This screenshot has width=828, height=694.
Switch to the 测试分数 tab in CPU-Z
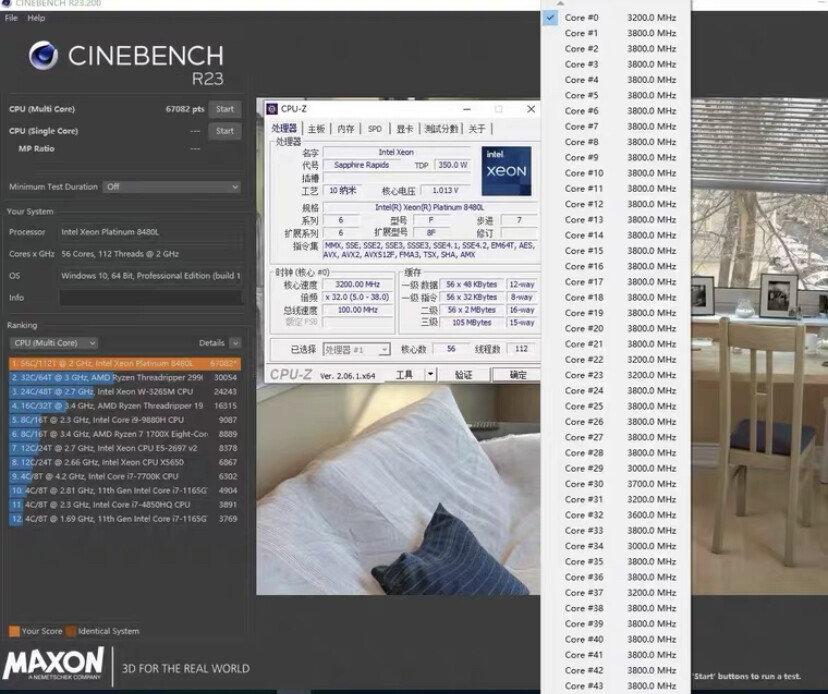[441, 129]
